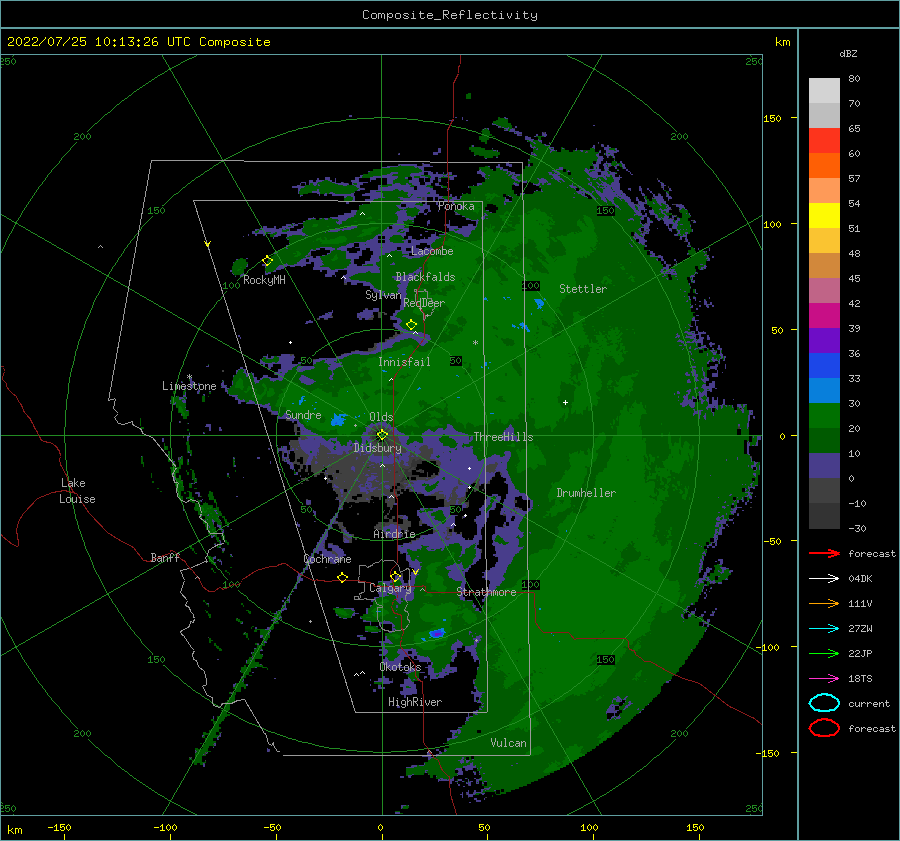Click the red 60 dBZ color swatch

(824, 141)
